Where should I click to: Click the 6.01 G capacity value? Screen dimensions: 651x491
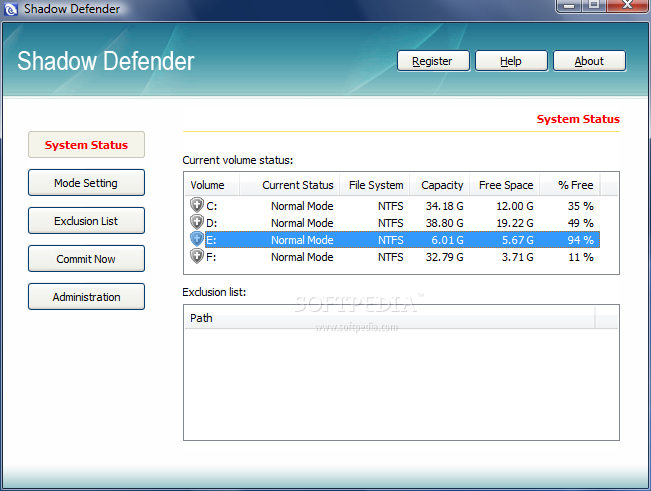pos(448,240)
